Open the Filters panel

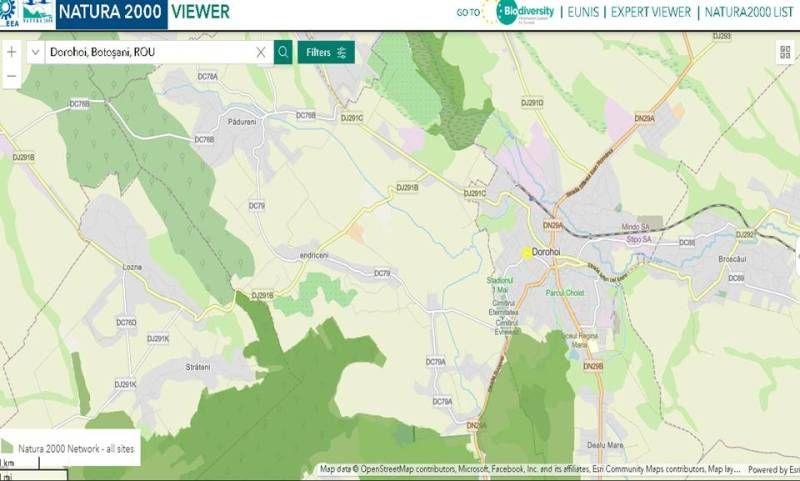pyautogui.click(x=325, y=52)
